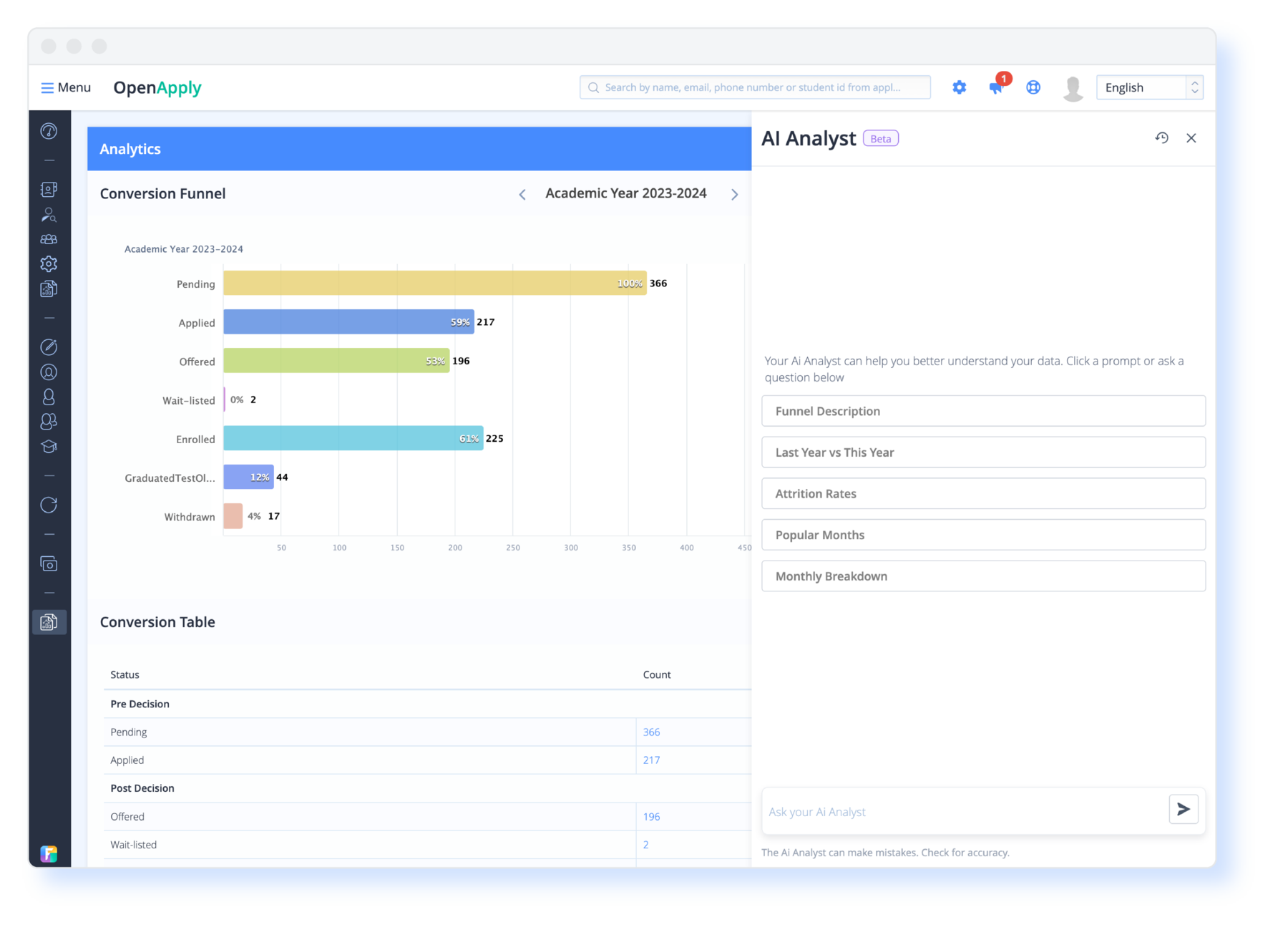Open the dashboard gauge sidebar icon
The width and height of the screenshot is (1288, 940).
(x=49, y=131)
